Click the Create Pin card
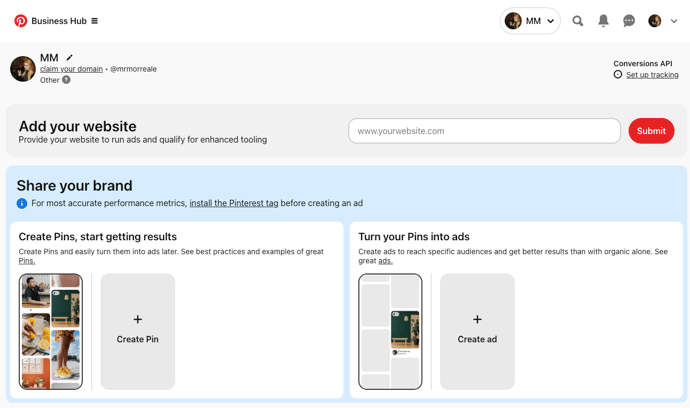Screen dimensions: 690x408 tap(138, 331)
